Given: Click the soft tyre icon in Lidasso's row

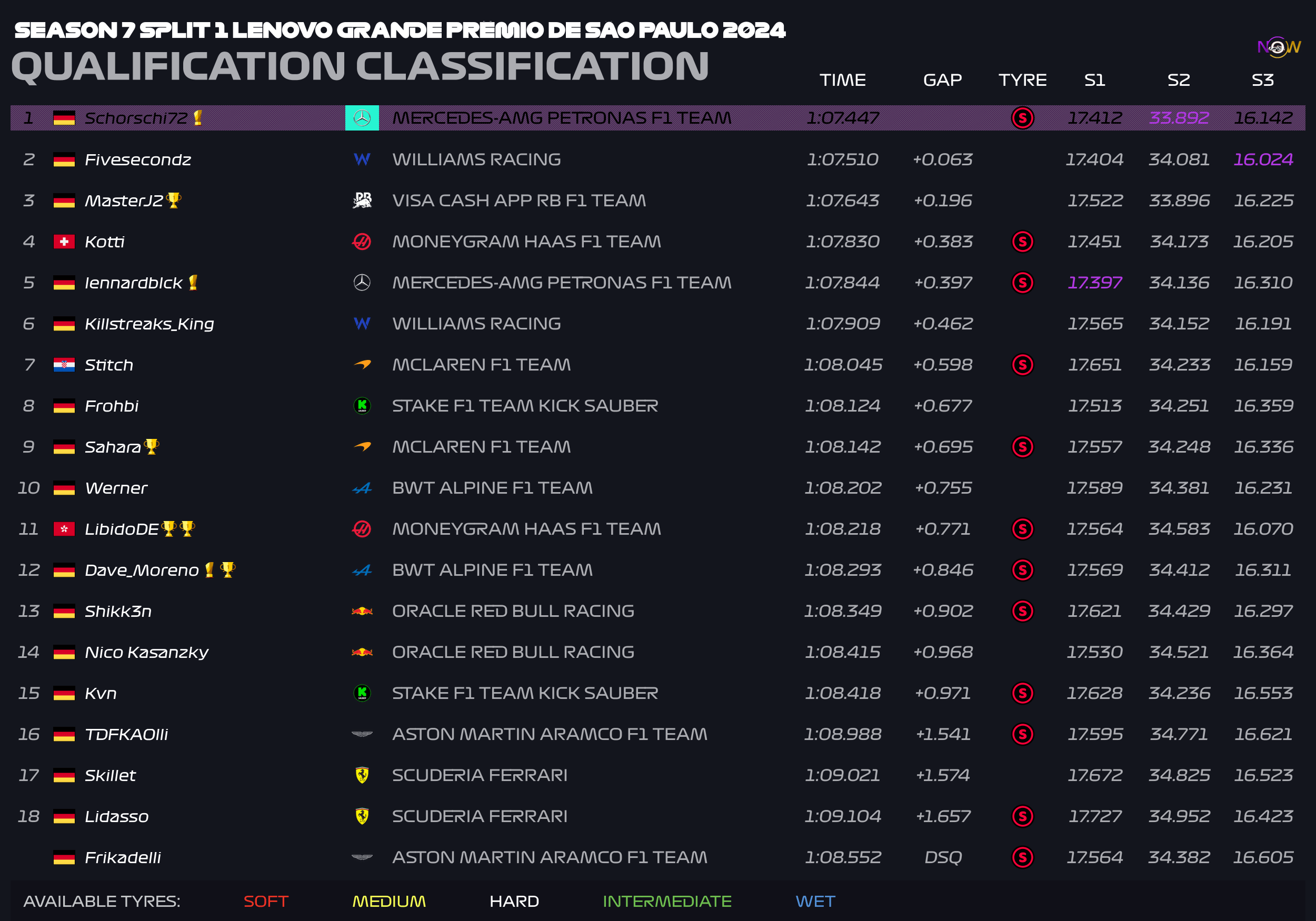Looking at the screenshot, I should pos(1023,816).
